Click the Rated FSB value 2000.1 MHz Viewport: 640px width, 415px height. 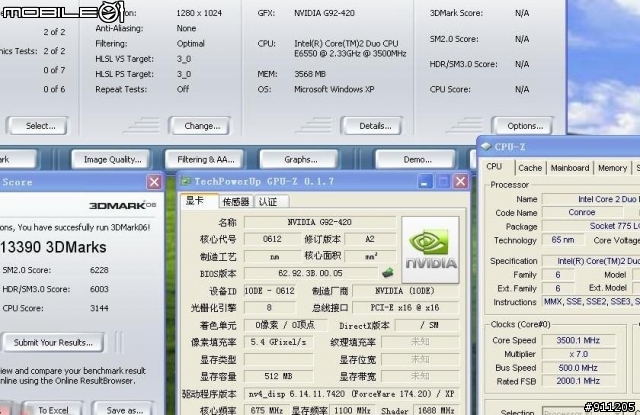578,381
